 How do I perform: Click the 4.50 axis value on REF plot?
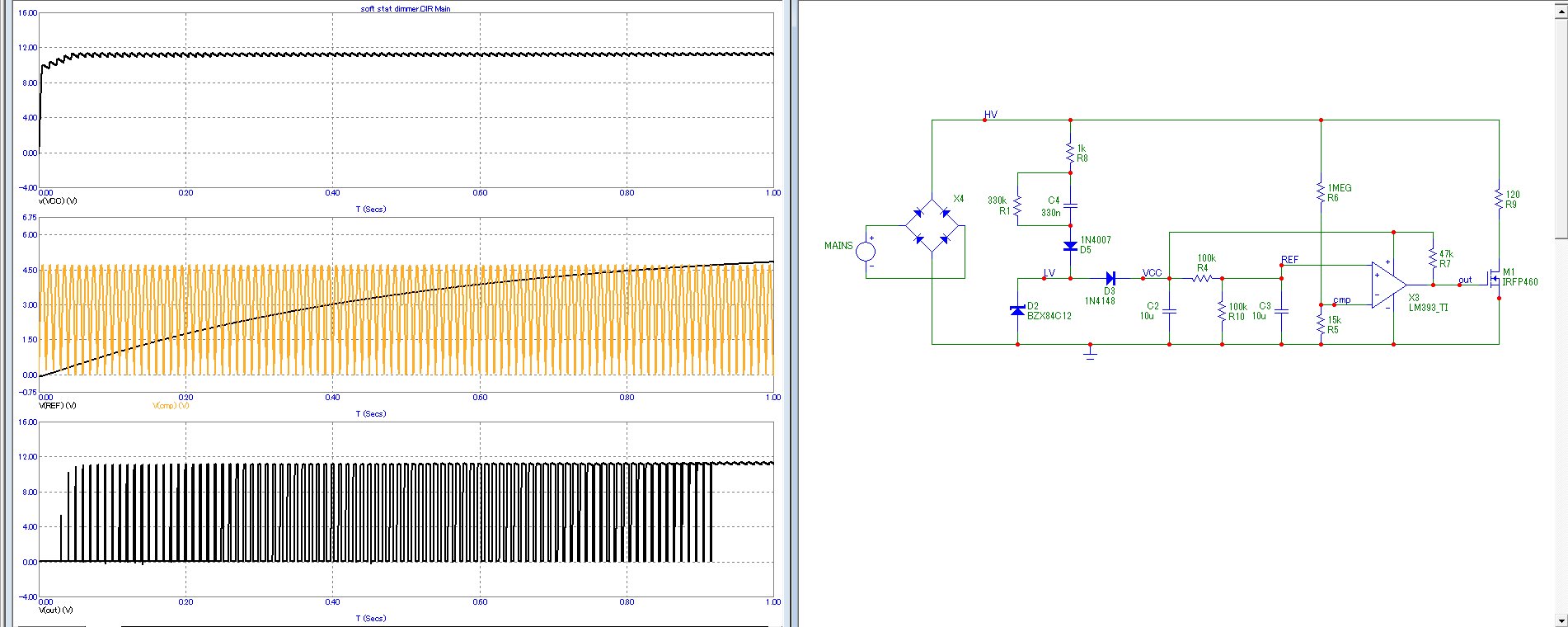pyautogui.click(x=29, y=270)
